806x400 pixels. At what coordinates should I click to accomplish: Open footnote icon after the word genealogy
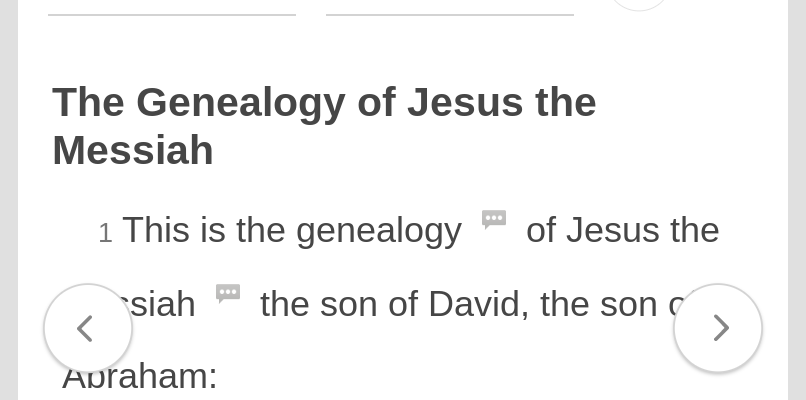coord(494,219)
